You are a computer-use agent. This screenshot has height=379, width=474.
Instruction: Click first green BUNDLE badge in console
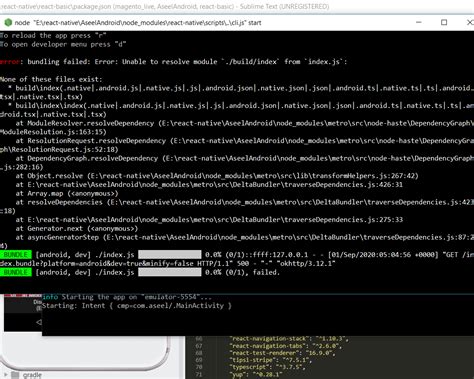coord(16,255)
